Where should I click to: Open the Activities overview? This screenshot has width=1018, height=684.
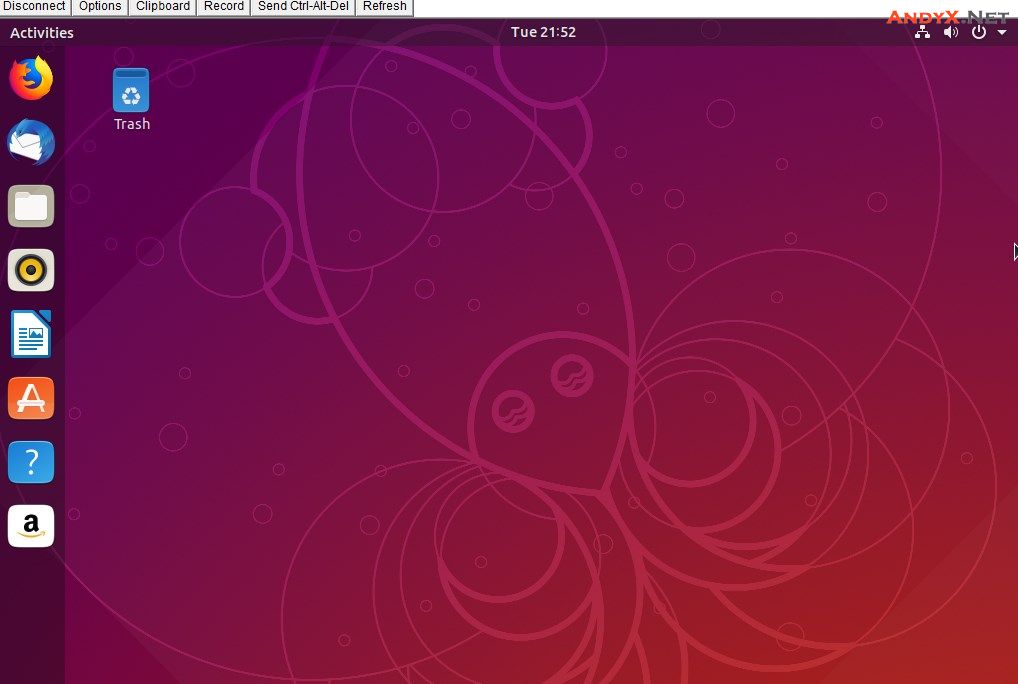coord(42,32)
